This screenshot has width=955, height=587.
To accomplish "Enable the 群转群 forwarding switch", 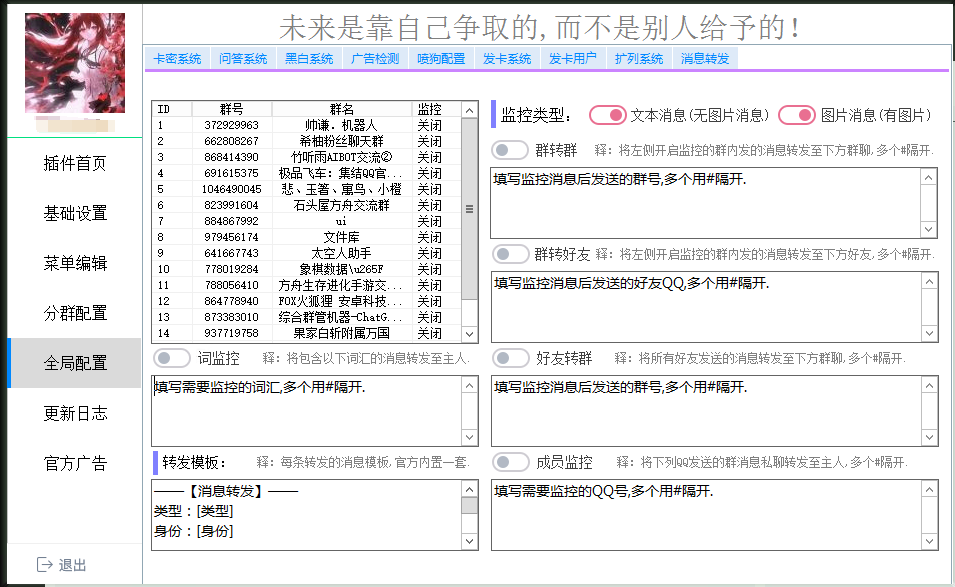I will (511, 150).
